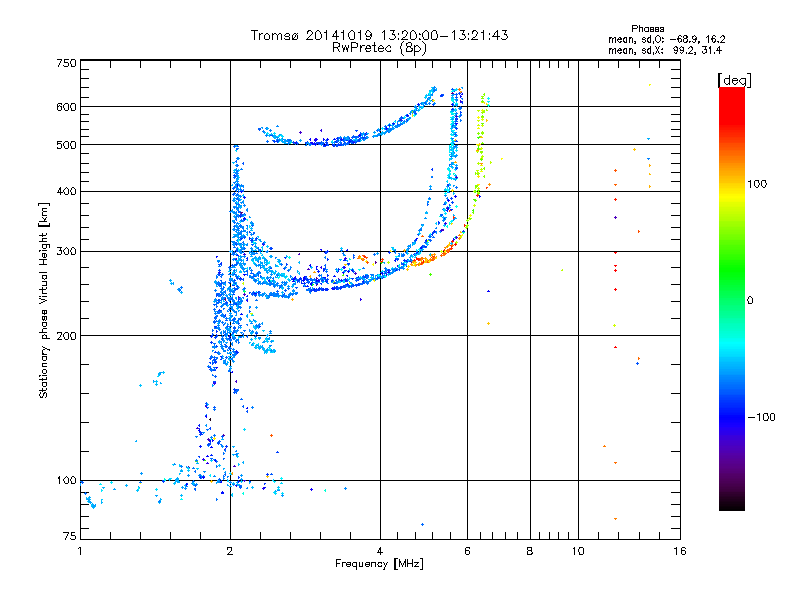Click the 'mean, sd,O: -68.9, 16.2' statistics line
The width and height of the screenshot is (800, 600).
[666, 39]
